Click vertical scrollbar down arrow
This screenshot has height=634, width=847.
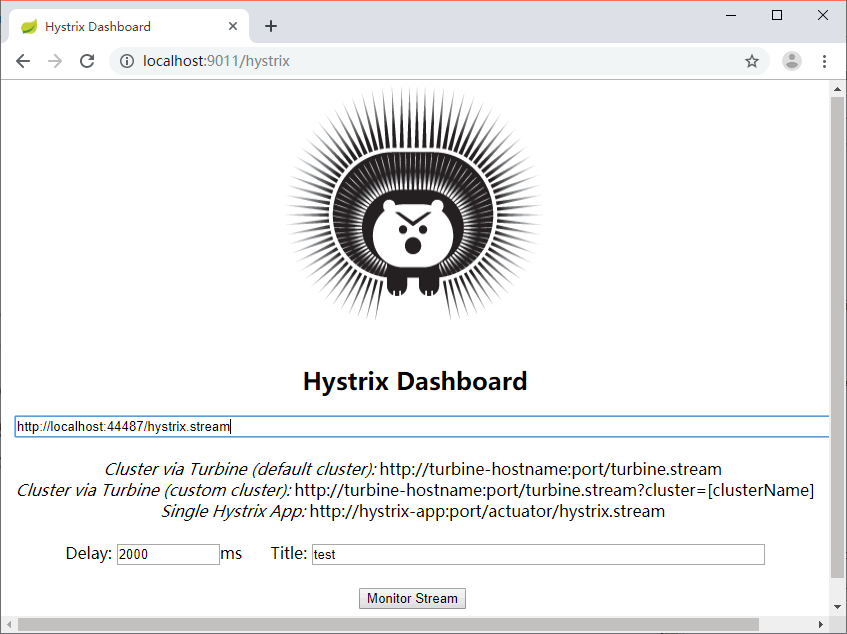click(837, 607)
